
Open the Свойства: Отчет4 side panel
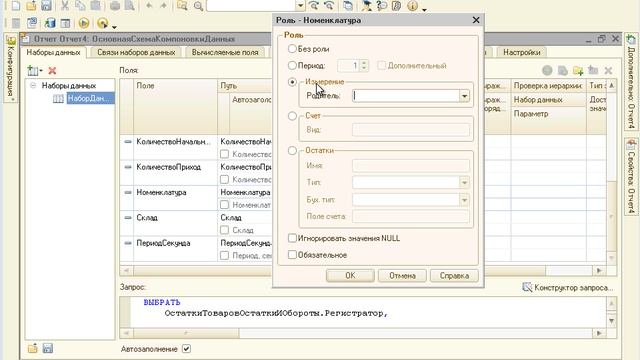tap(631, 176)
